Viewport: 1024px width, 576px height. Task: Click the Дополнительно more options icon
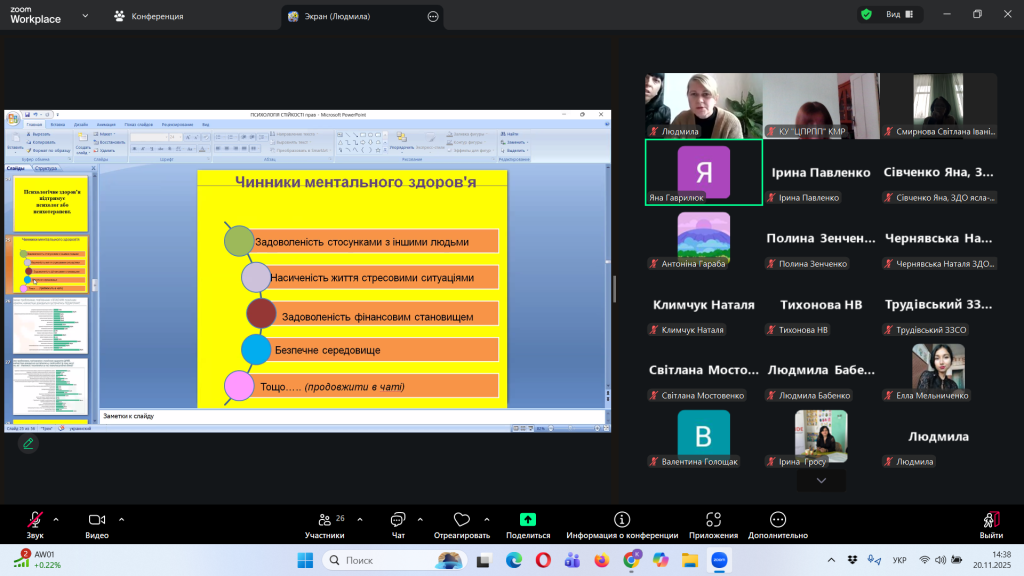[x=777, y=520]
